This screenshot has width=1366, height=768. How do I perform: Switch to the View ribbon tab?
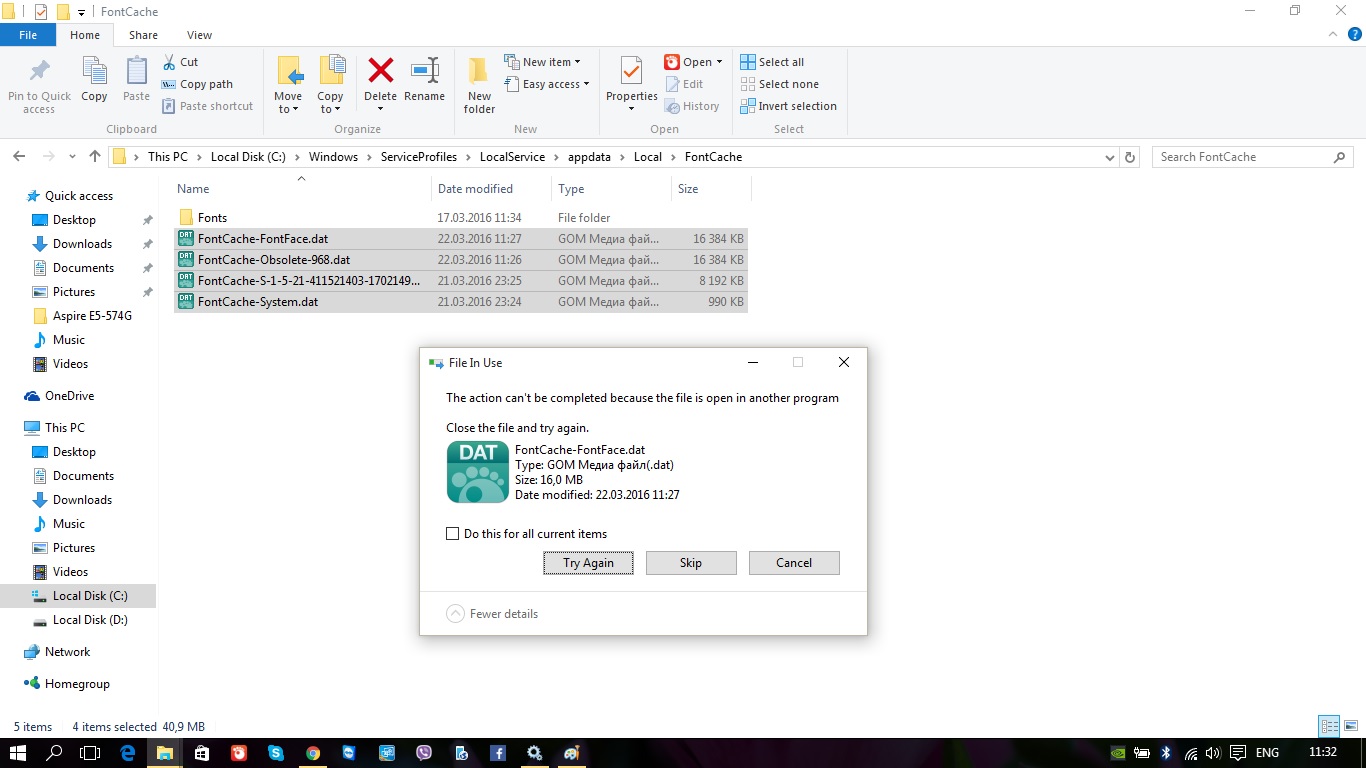point(199,35)
